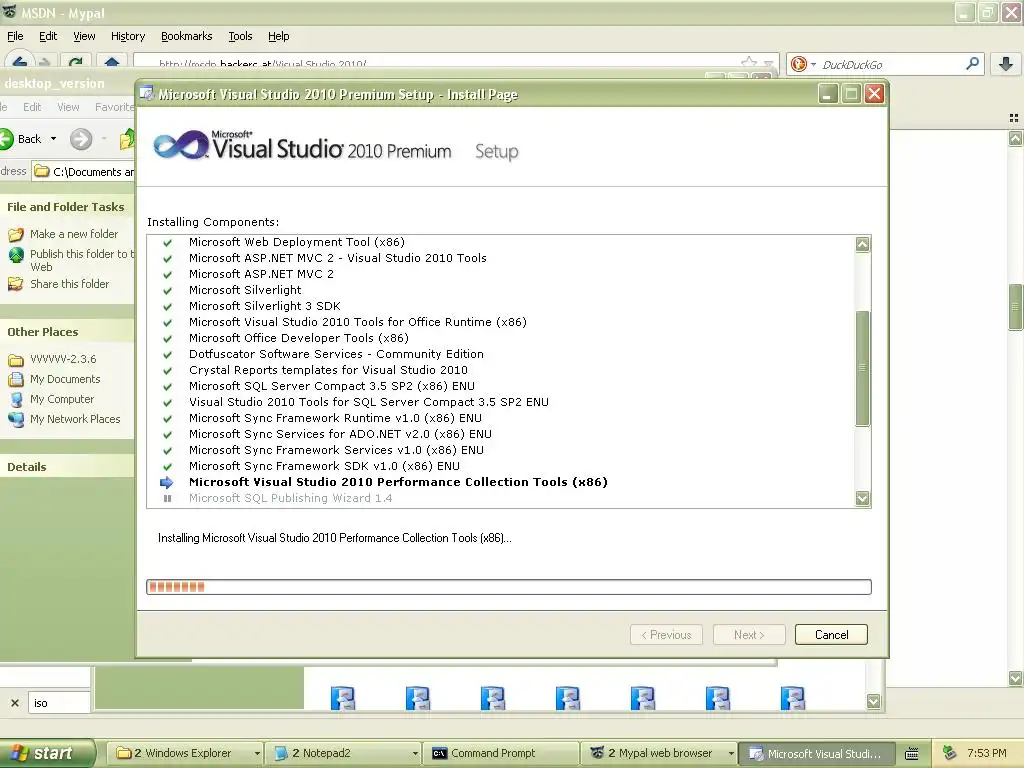
Task: Open Help menu in Mypal browser
Action: pos(278,37)
